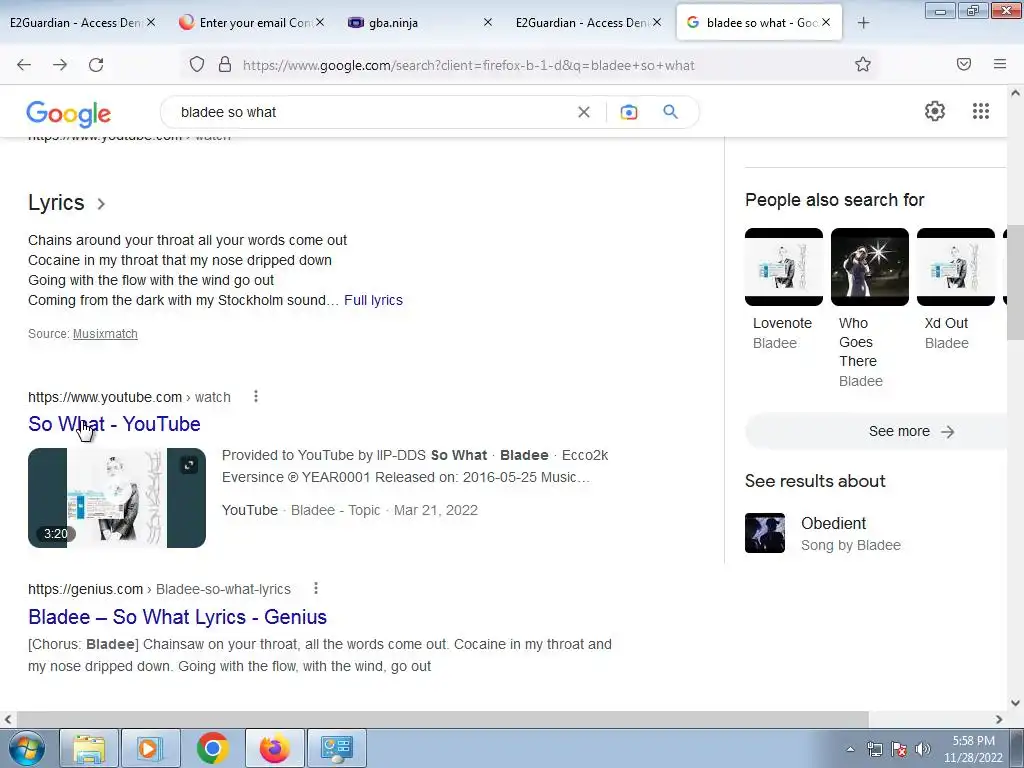Screen dimensions: 1024x768
Task: Expand the video preview on the thumbnail
Action: [189, 465]
